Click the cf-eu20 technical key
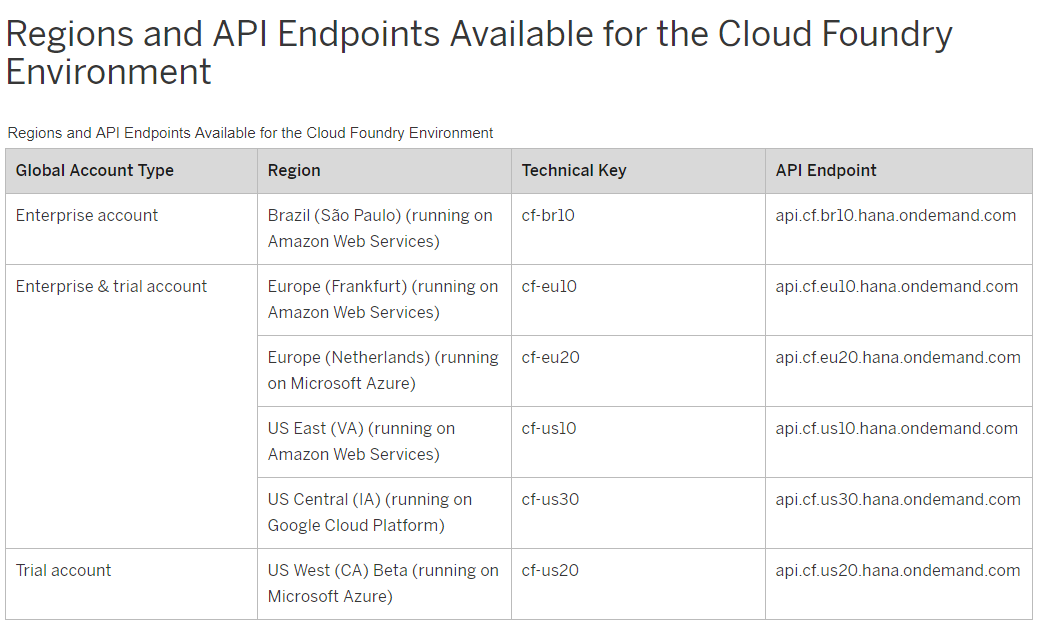Image resolution: width=1058 pixels, height=633 pixels. click(x=550, y=357)
